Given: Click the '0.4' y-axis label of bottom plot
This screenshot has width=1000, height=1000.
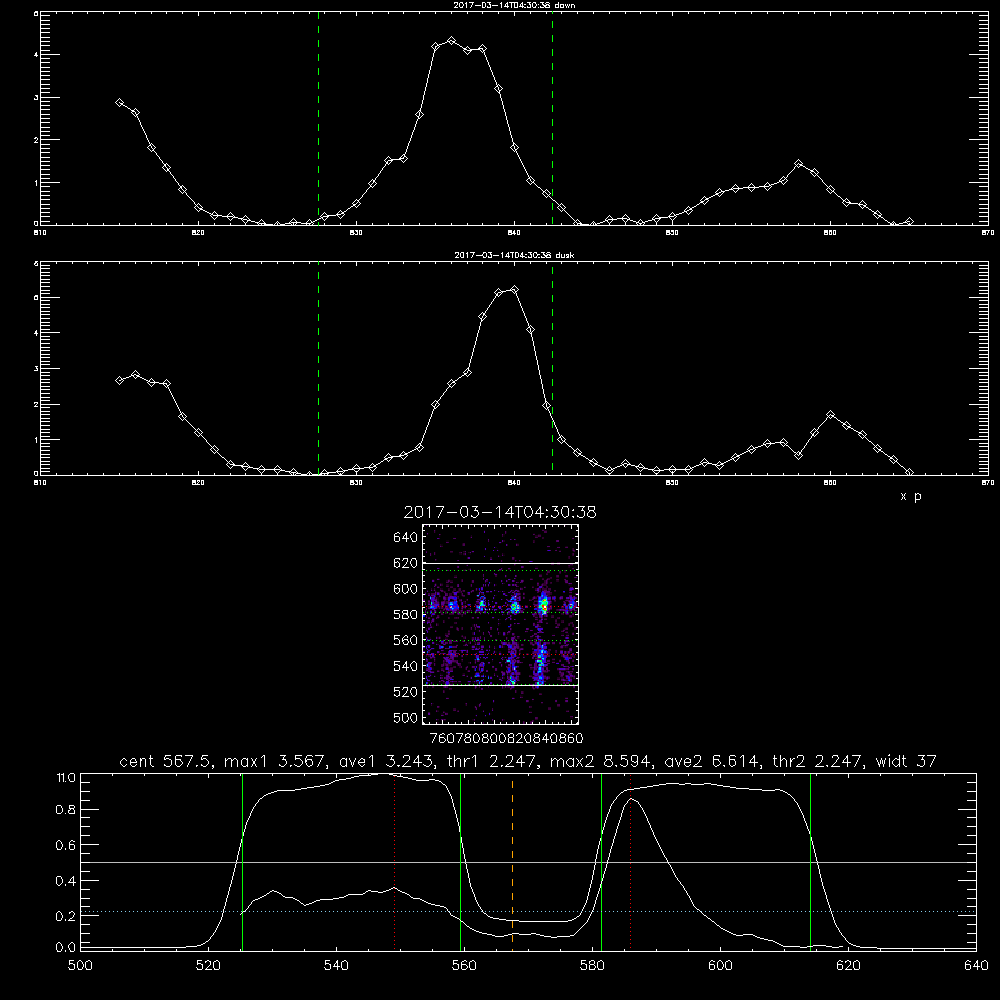Looking at the screenshot, I should (66, 881).
